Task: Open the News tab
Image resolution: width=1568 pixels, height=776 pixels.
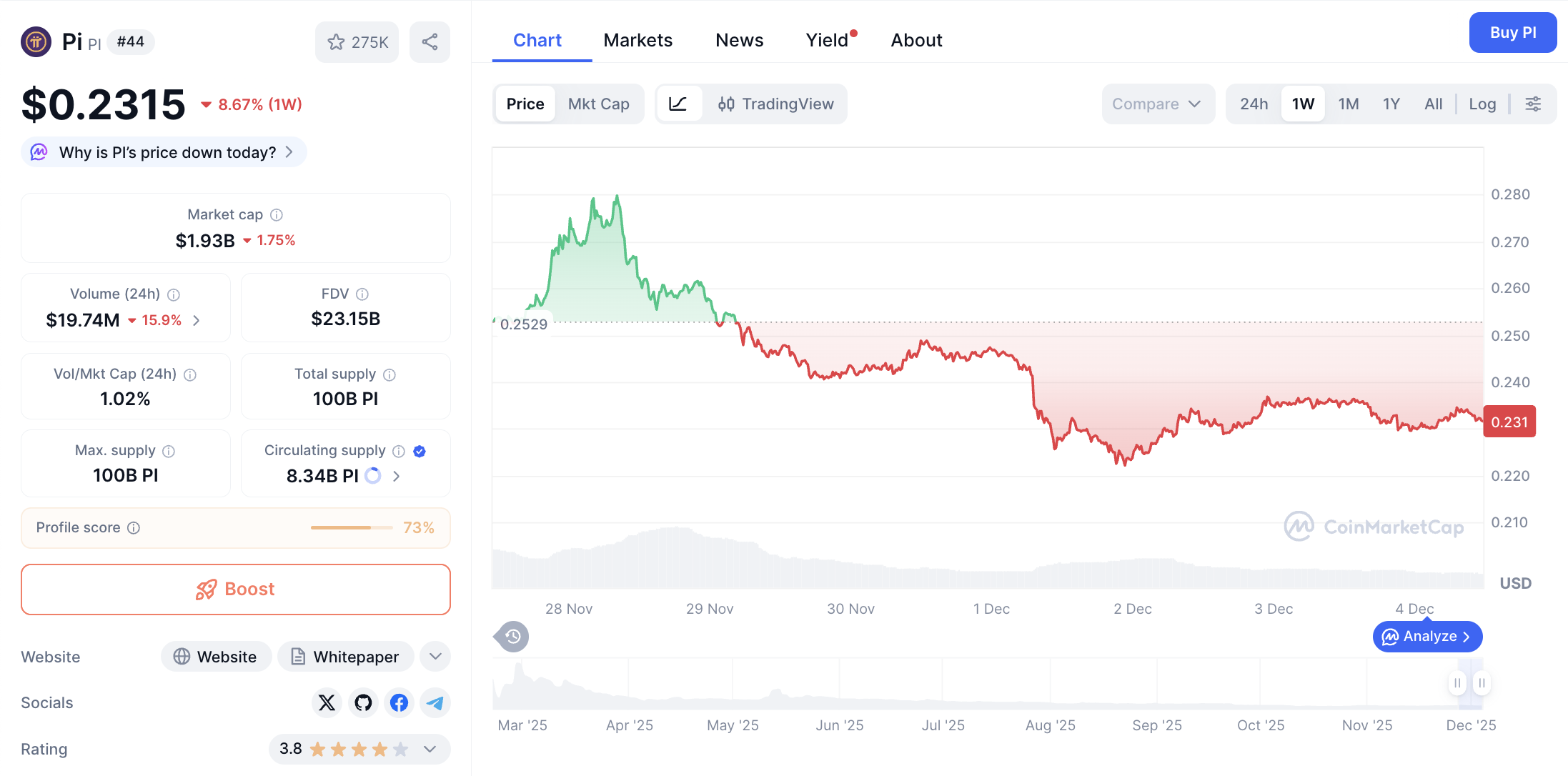Action: coord(739,40)
